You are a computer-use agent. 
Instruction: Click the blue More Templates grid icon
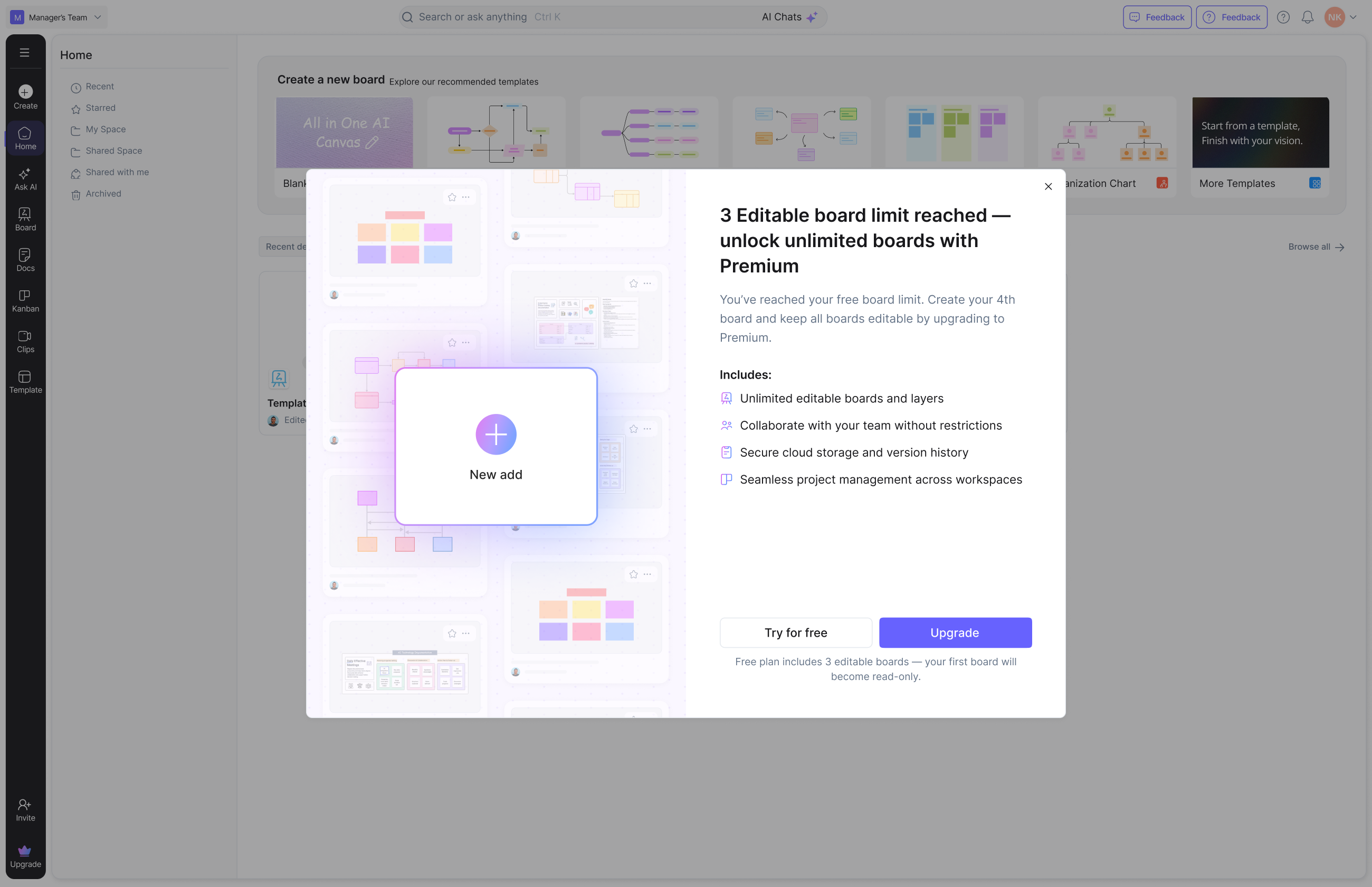1315,183
